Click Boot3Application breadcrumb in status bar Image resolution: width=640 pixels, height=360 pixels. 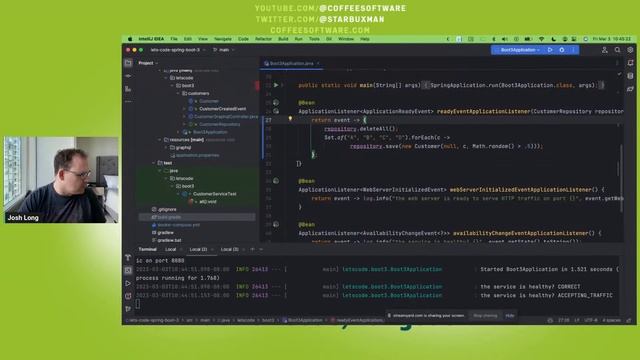pyautogui.click(x=302, y=320)
